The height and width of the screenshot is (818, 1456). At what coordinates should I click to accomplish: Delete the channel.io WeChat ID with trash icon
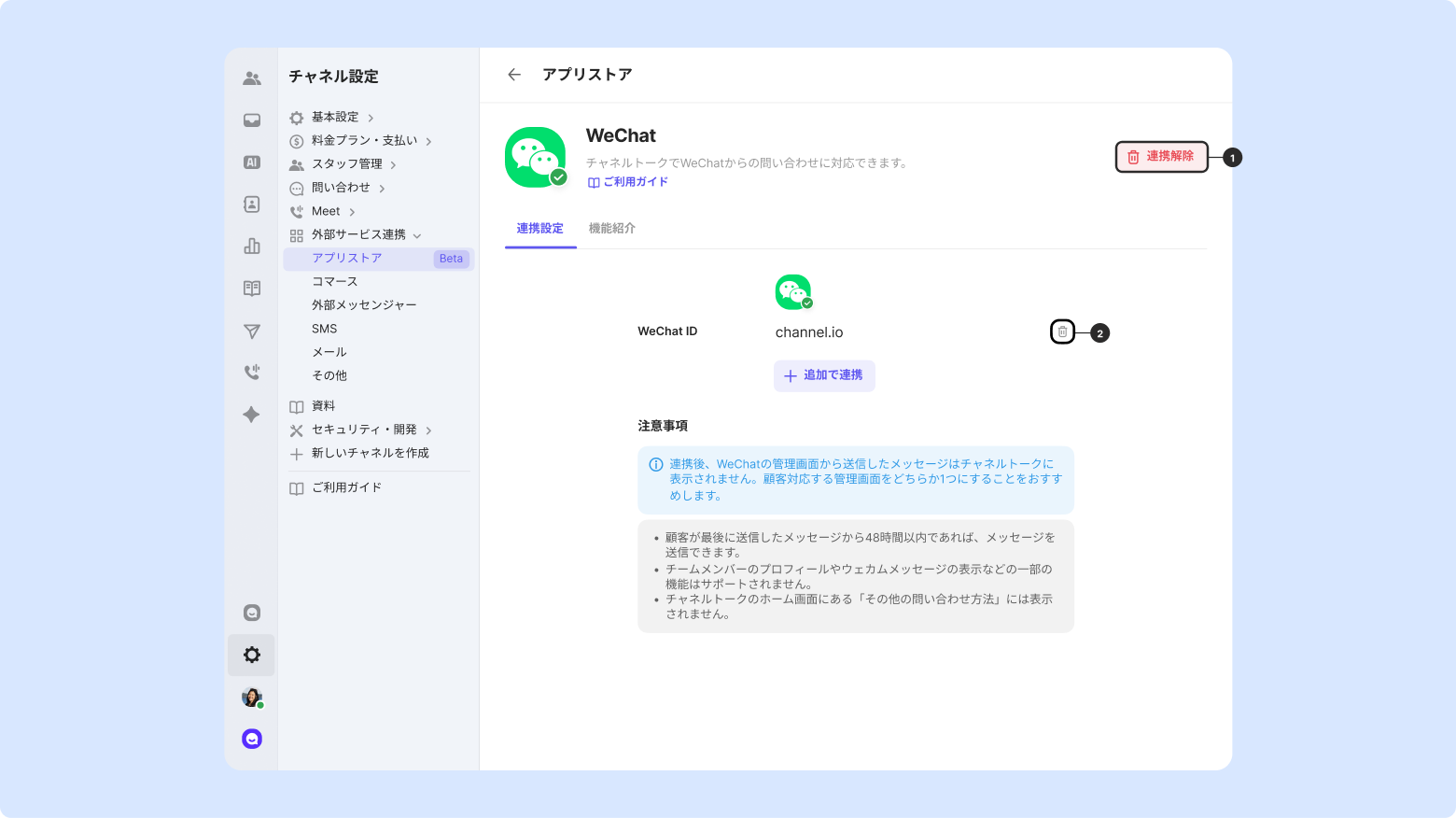pyautogui.click(x=1062, y=331)
